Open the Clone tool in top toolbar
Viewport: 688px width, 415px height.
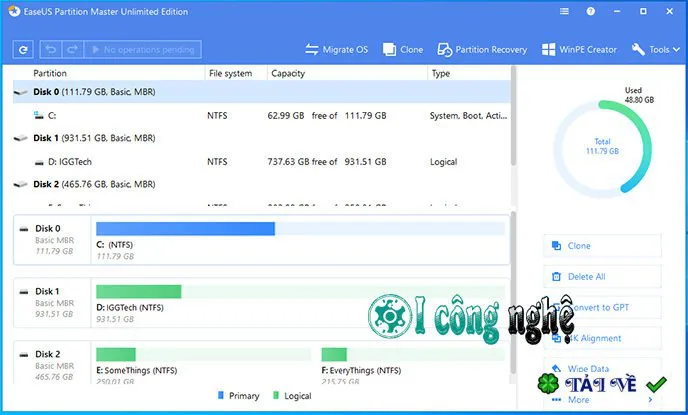[403, 50]
